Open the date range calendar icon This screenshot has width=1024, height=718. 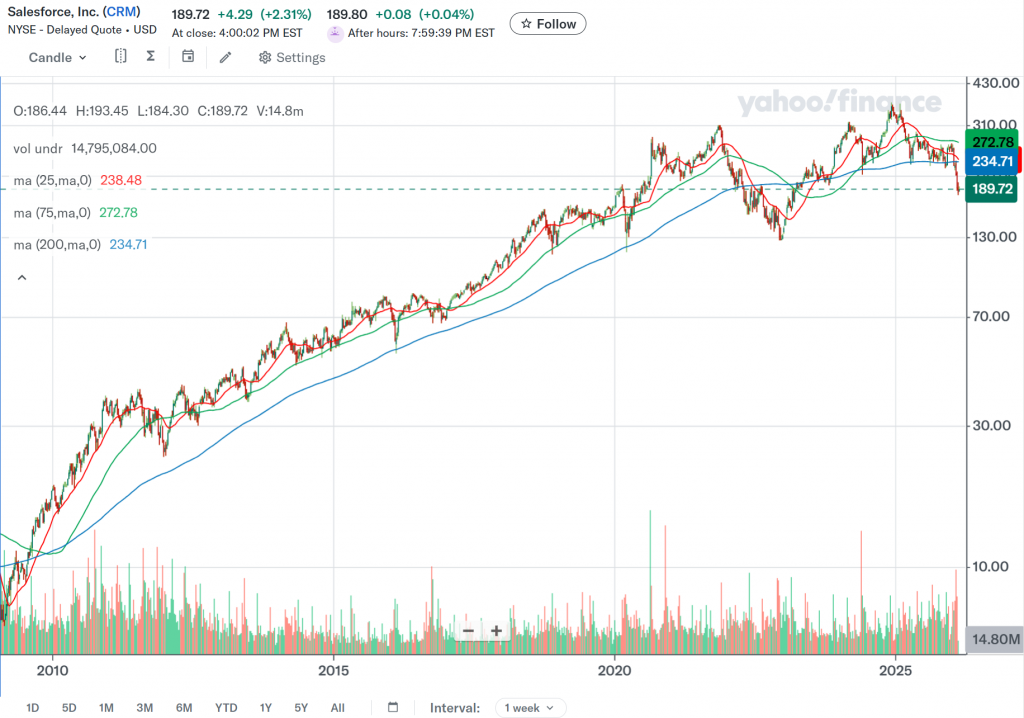coord(393,707)
